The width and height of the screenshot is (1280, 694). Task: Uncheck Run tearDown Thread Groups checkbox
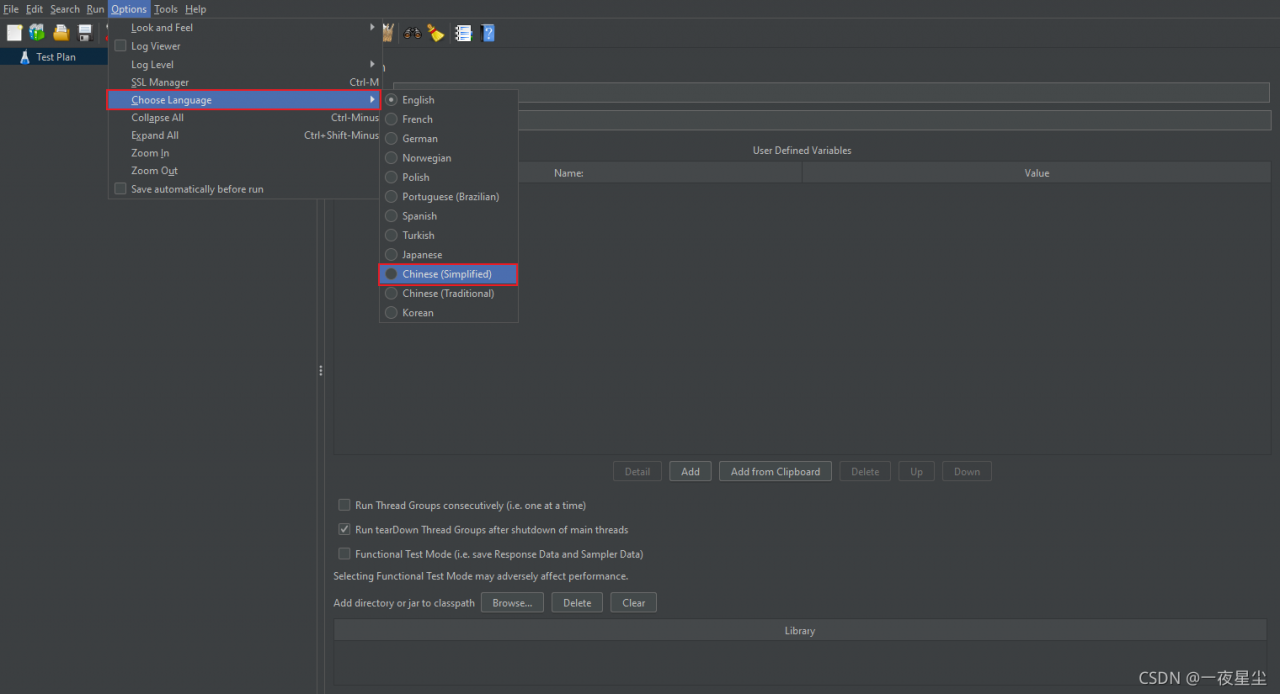point(345,529)
